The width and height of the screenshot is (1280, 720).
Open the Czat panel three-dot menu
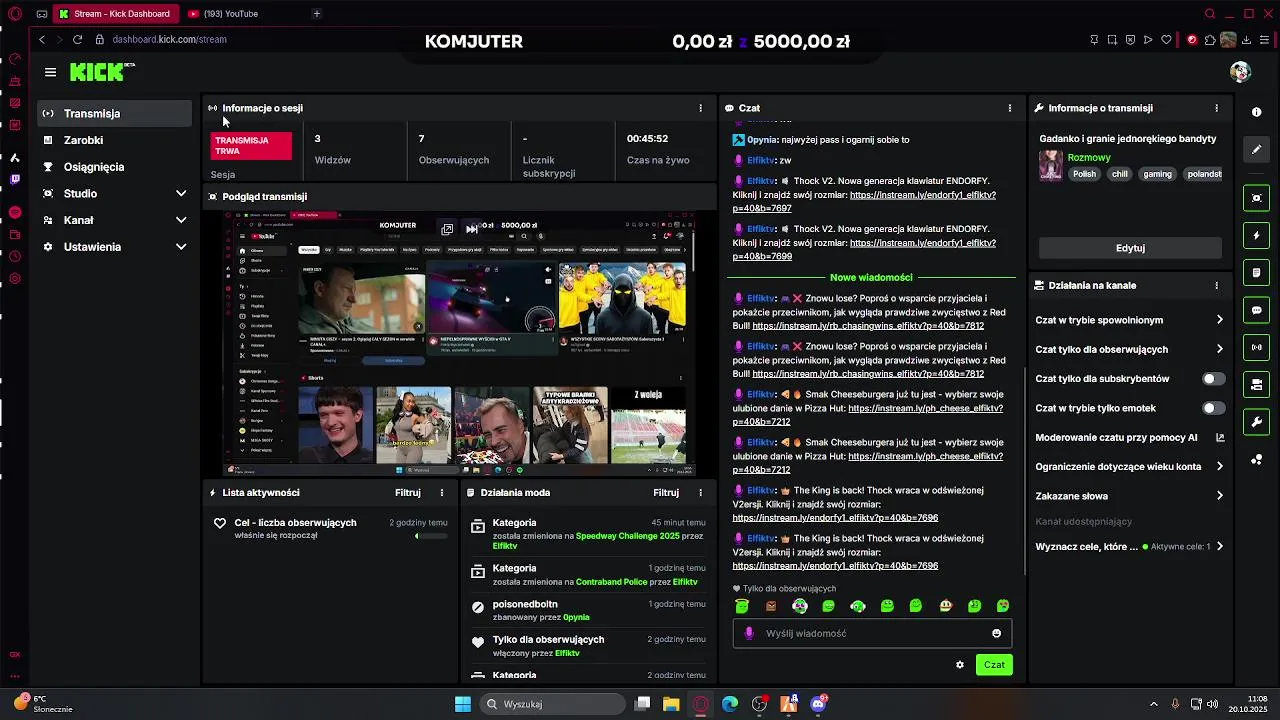(x=1010, y=108)
